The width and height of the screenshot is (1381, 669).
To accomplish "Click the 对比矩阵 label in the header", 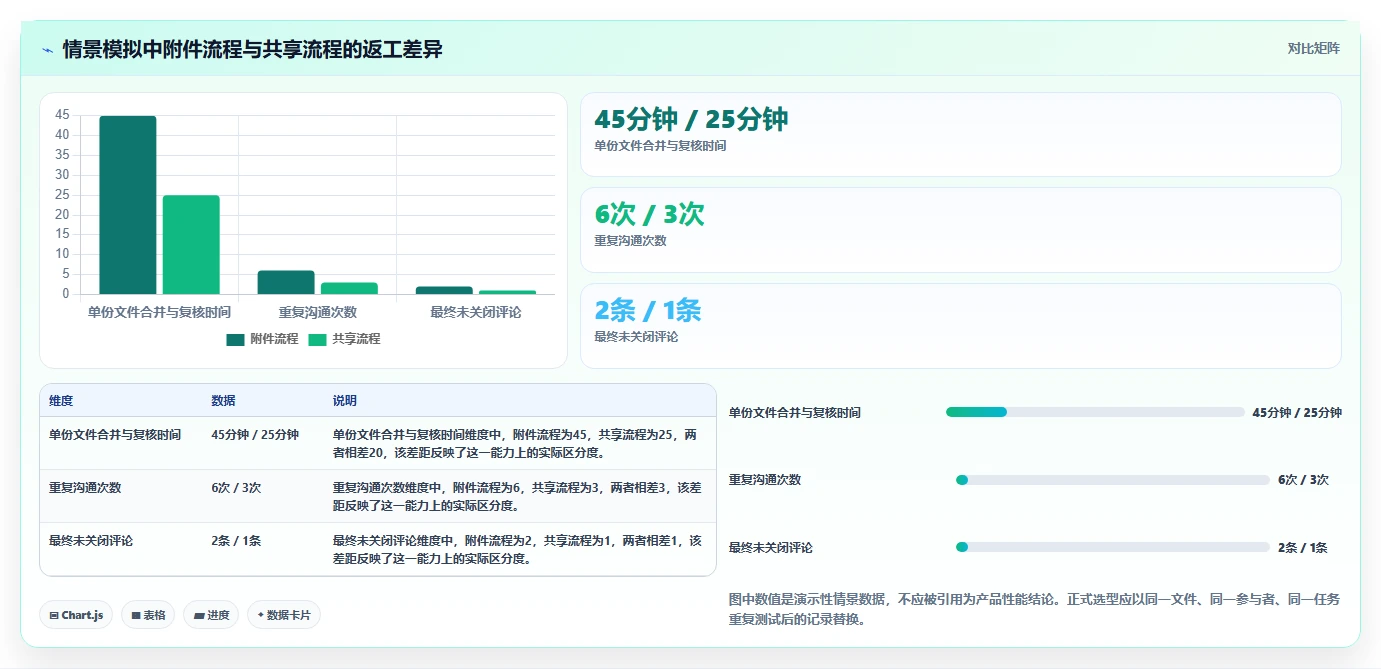I will [x=1313, y=48].
